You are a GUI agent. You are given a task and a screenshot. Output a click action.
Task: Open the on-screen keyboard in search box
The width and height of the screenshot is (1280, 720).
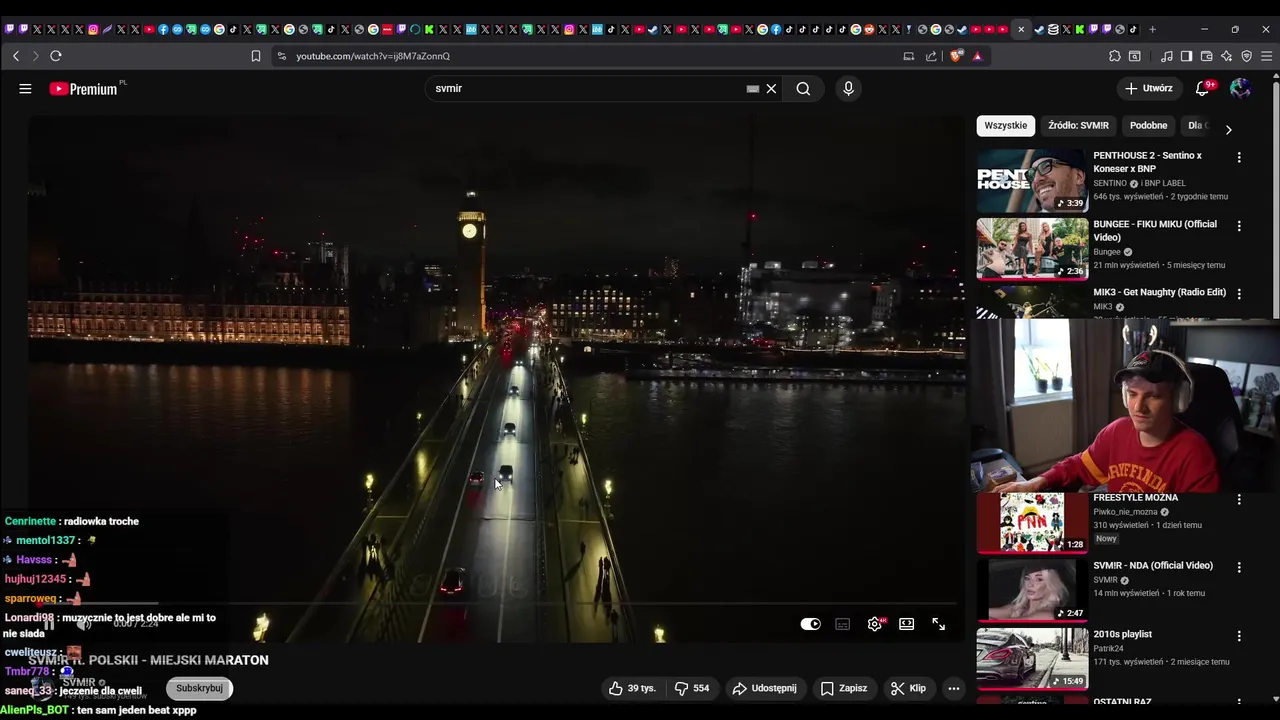point(753,89)
